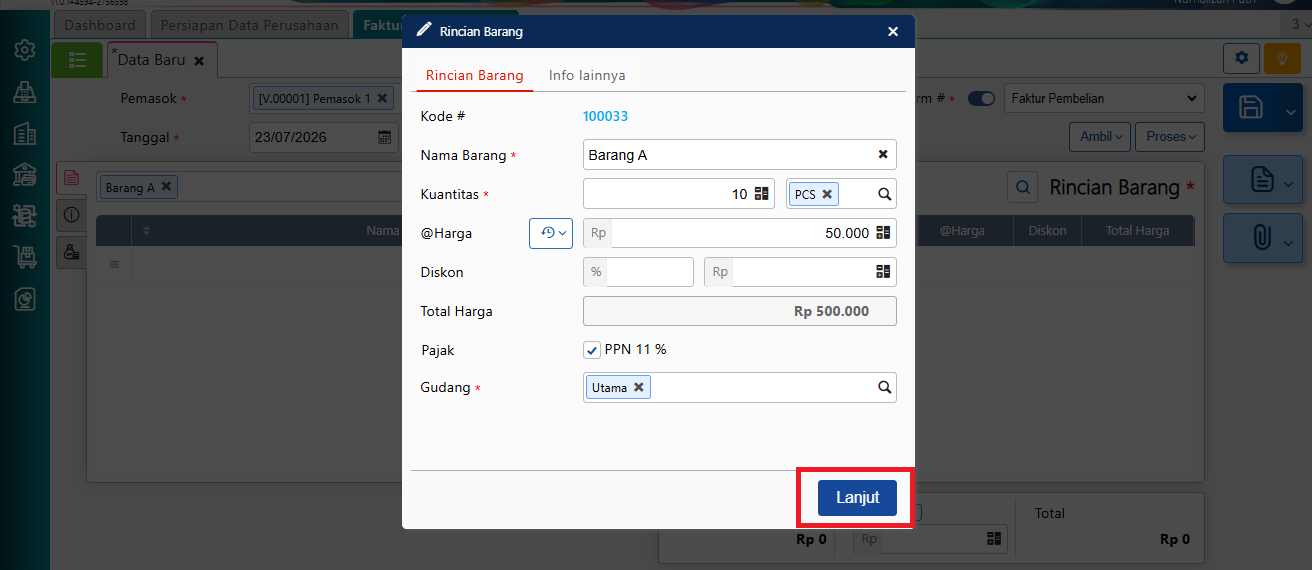Toggle the Form # switch
The height and width of the screenshot is (570, 1312).
981,99
